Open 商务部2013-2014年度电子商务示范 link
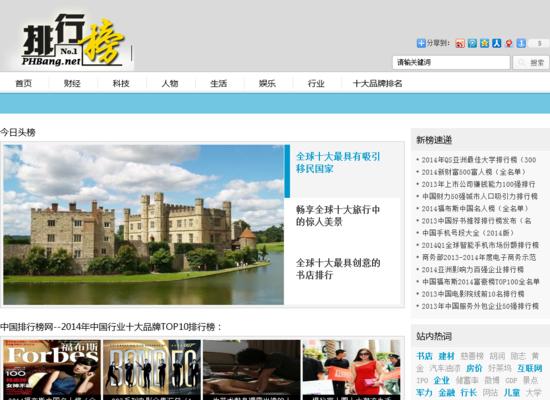550x400 pixels. tap(479, 257)
